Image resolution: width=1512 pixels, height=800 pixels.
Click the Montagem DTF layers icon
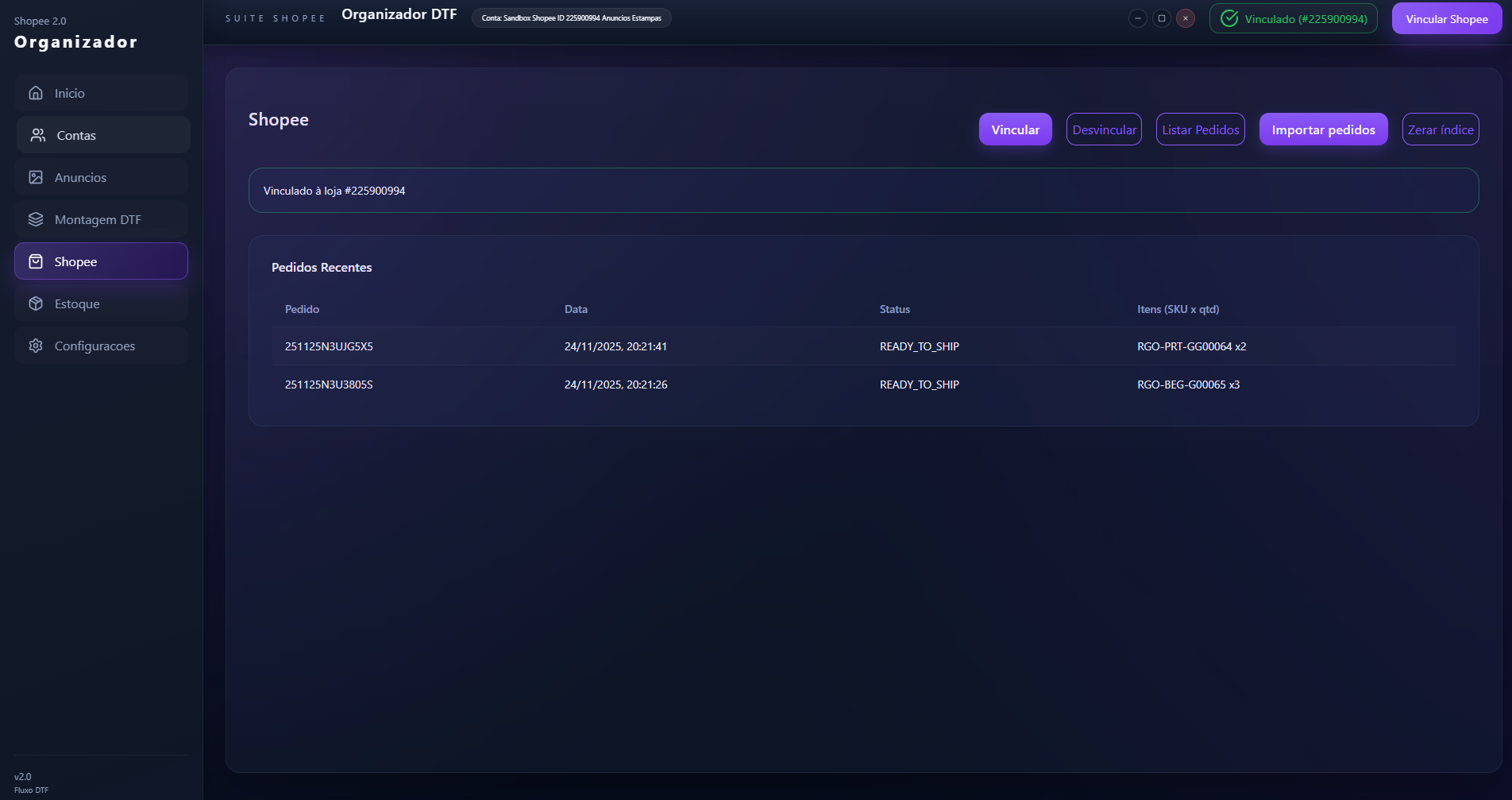click(x=36, y=219)
